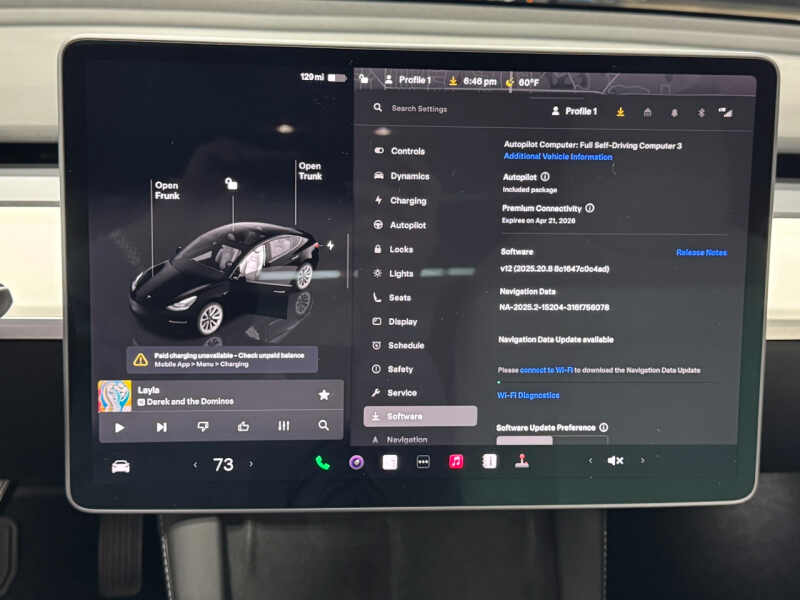This screenshot has width=800, height=600.
Task: Open the media equalizer sliders icon
Action: (x=284, y=426)
